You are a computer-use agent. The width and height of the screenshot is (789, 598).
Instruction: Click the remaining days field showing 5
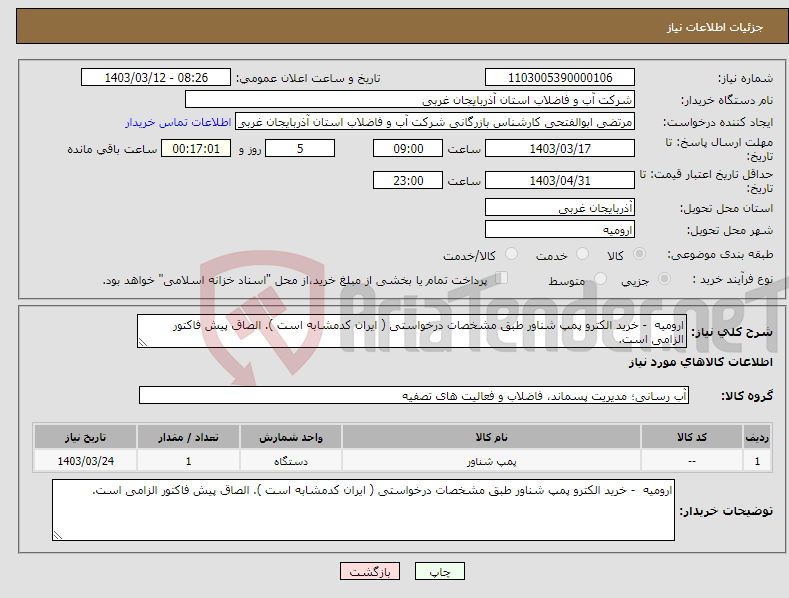(300, 148)
